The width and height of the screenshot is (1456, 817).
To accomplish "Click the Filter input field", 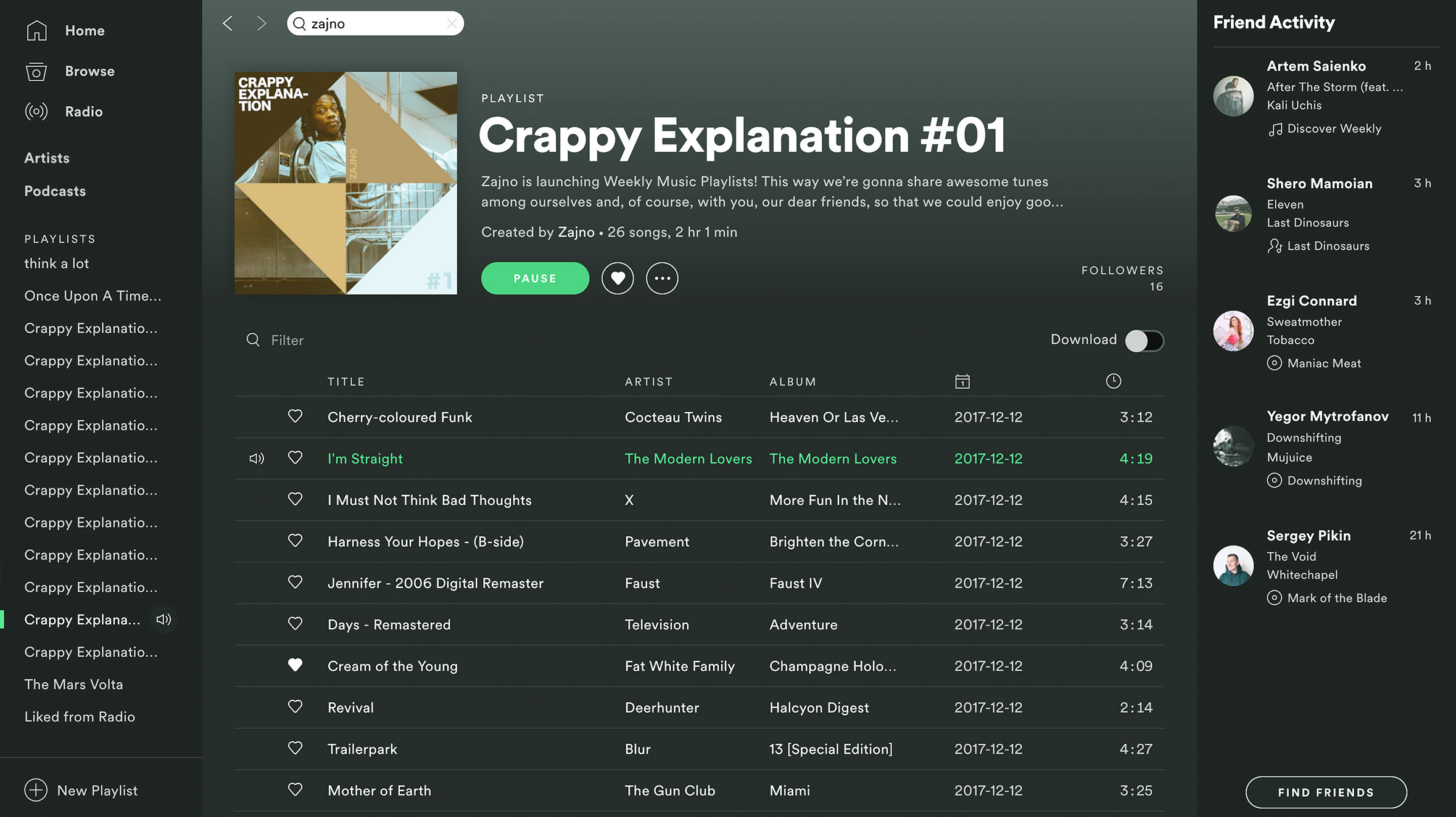I will click(x=287, y=340).
